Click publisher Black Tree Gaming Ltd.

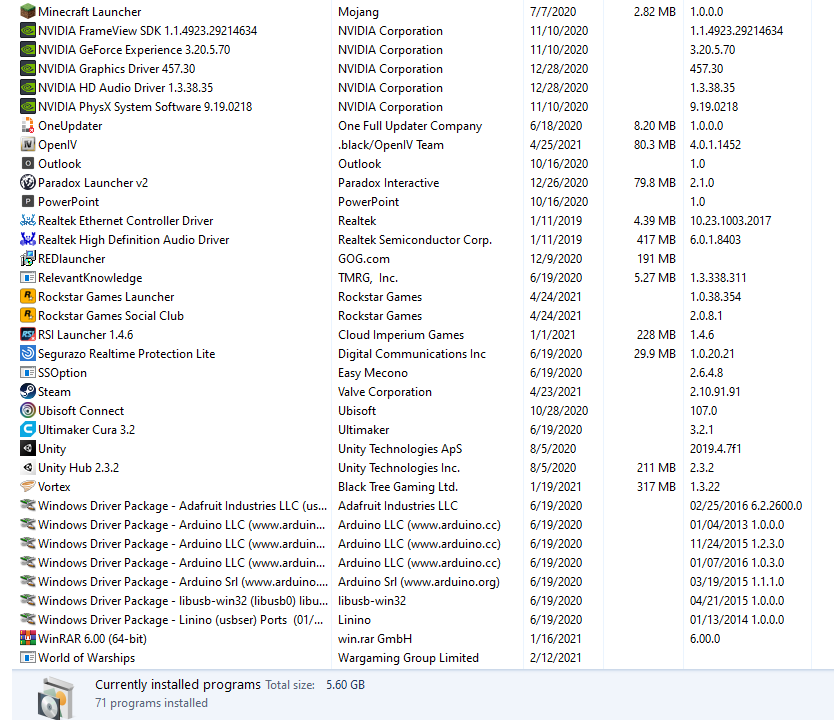pos(398,486)
